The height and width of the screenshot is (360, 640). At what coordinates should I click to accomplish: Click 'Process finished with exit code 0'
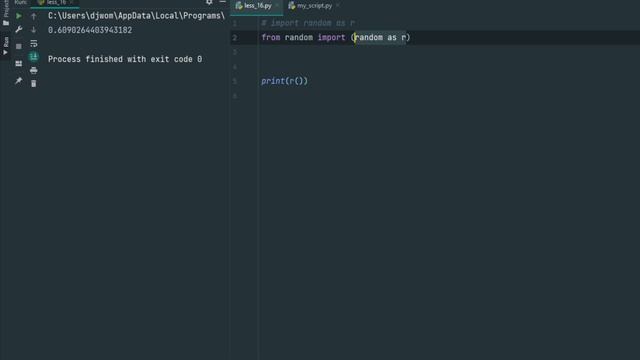tap(125, 59)
